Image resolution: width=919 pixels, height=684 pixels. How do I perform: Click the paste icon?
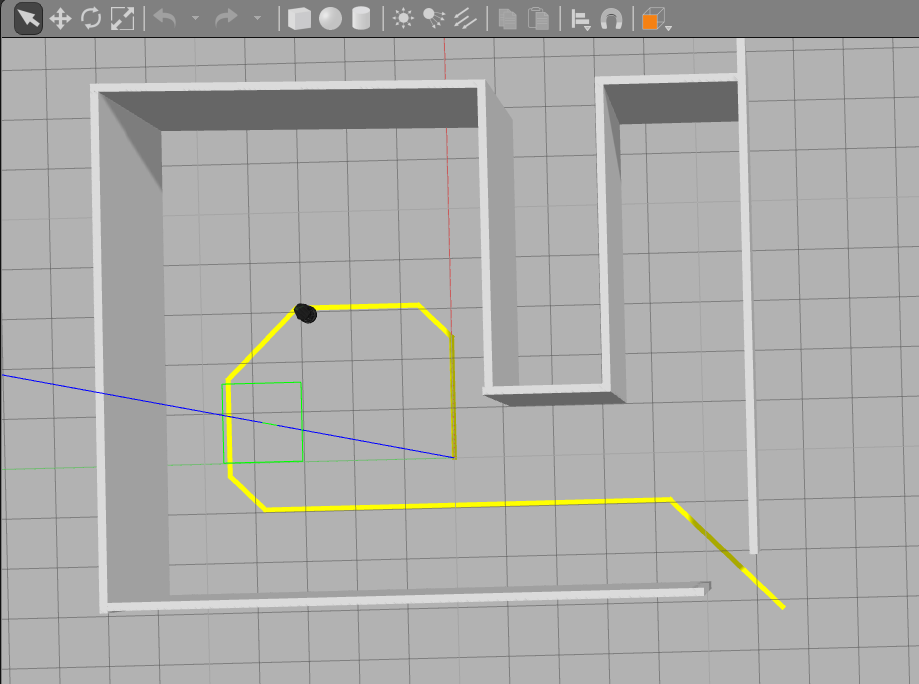tap(538, 19)
